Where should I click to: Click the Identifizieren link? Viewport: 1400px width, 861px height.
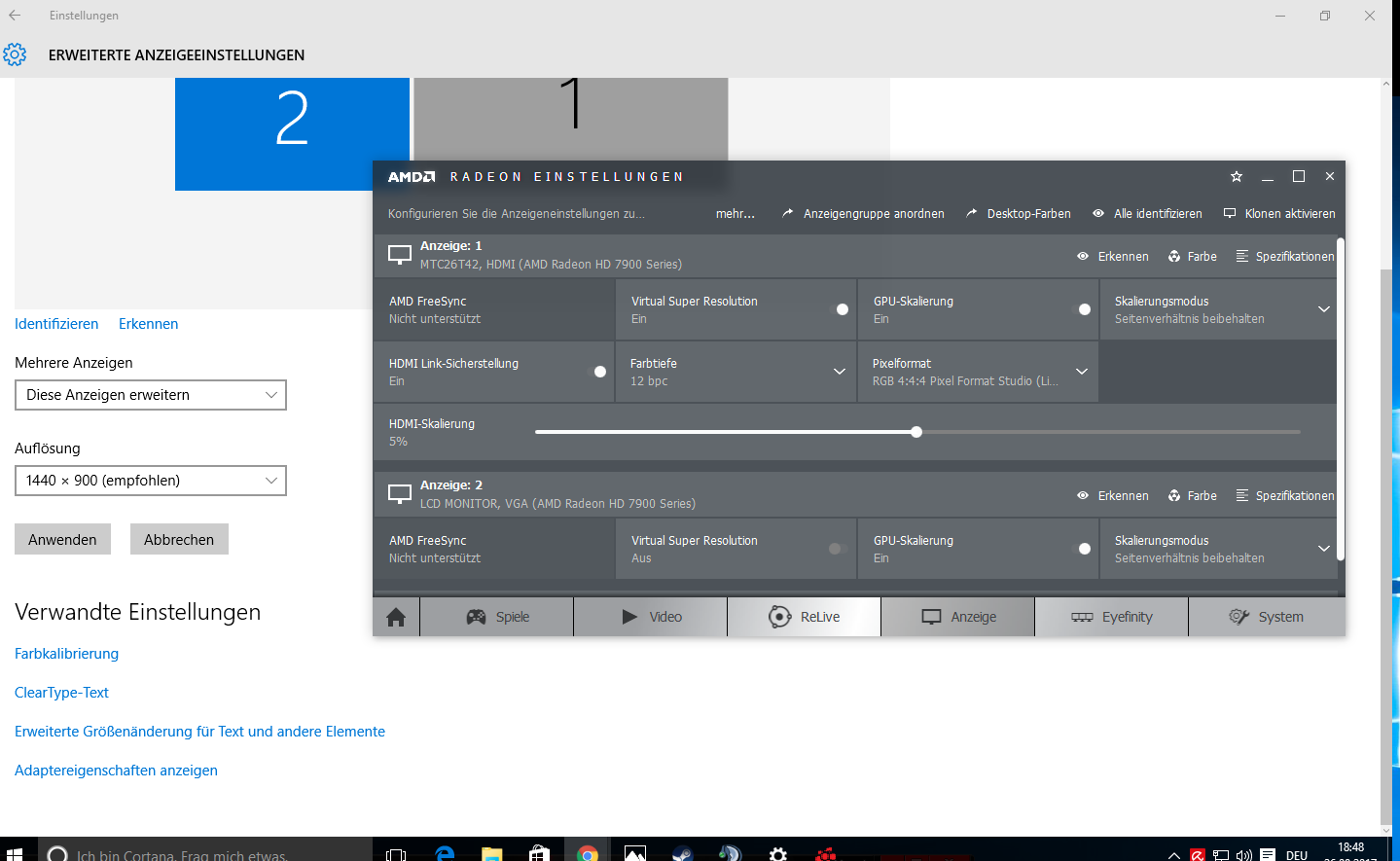click(x=56, y=324)
